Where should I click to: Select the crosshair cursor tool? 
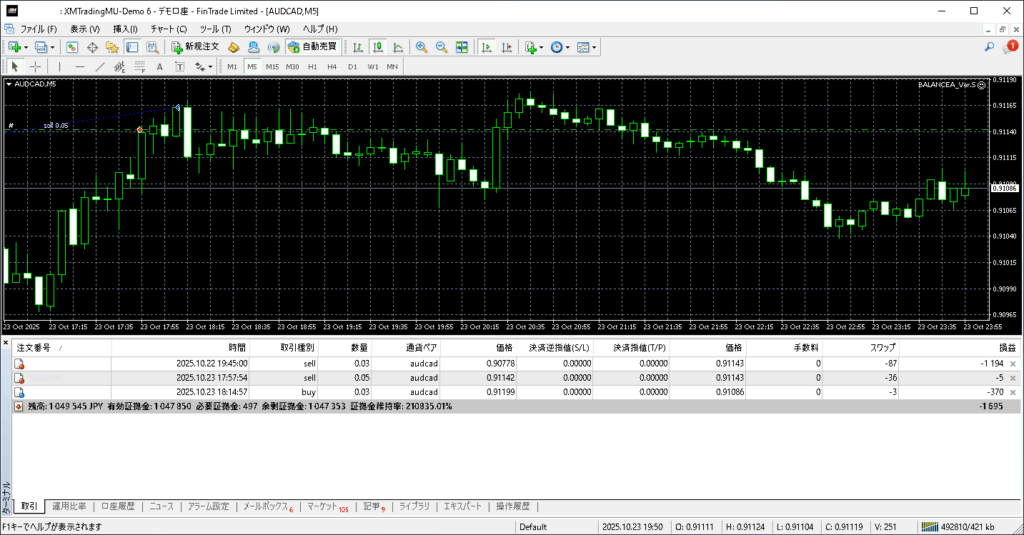35,67
